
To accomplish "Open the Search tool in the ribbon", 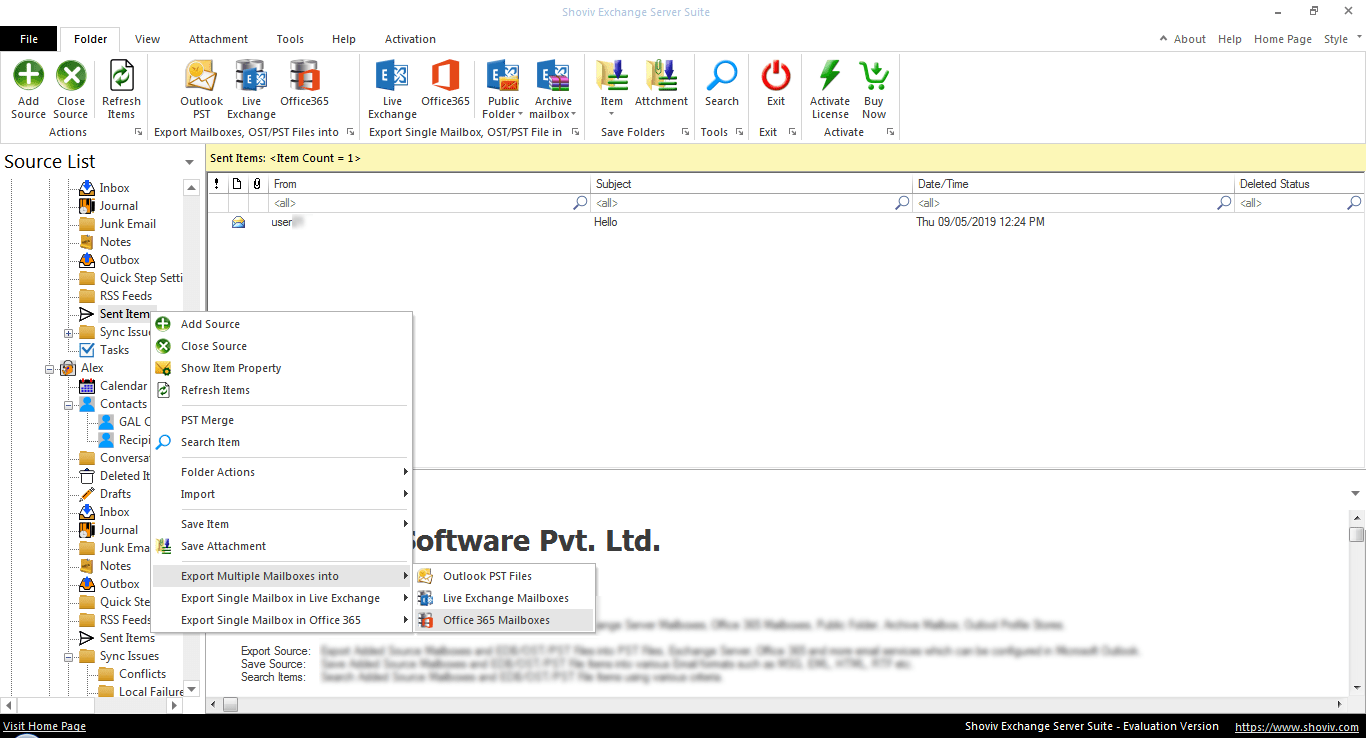I will [x=722, y=83].
